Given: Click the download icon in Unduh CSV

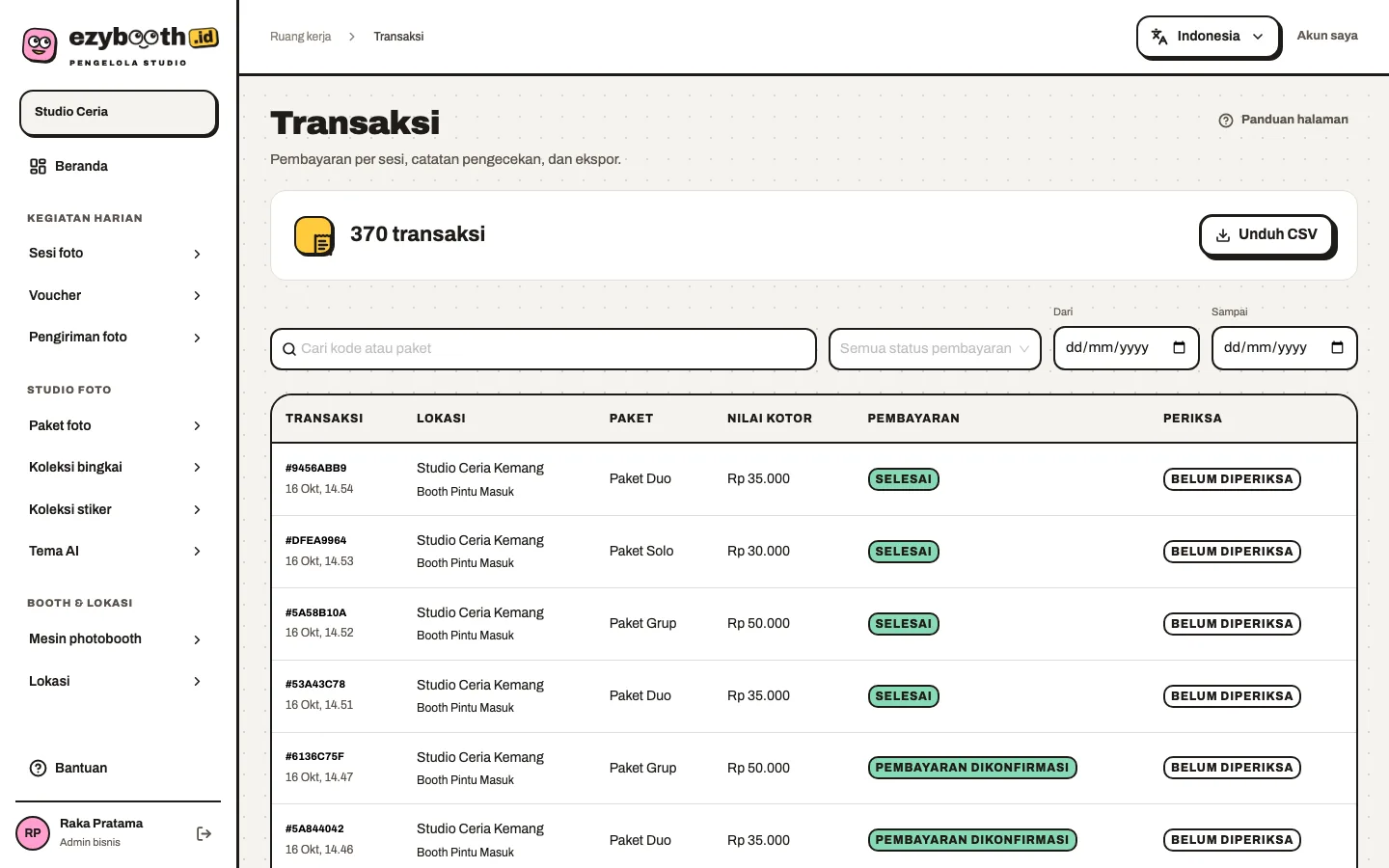Looking at the screenshot, I should tap(1222, 235).
